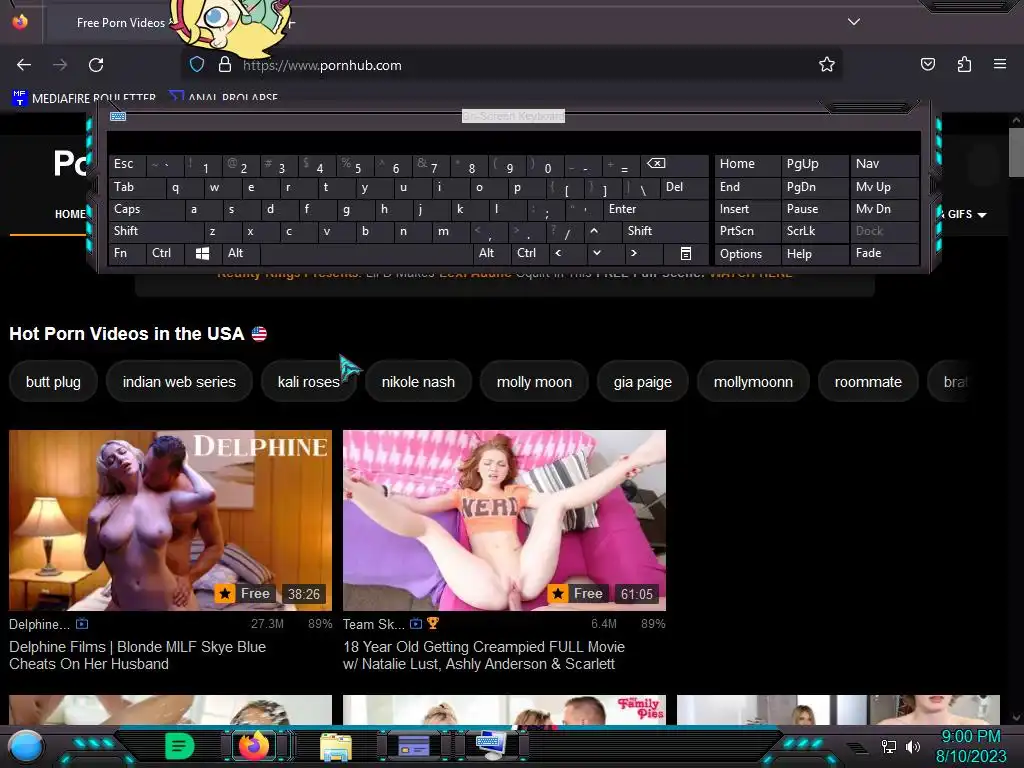
Task: Bookmark this page with the star icon
Action: tap(827, 64)
